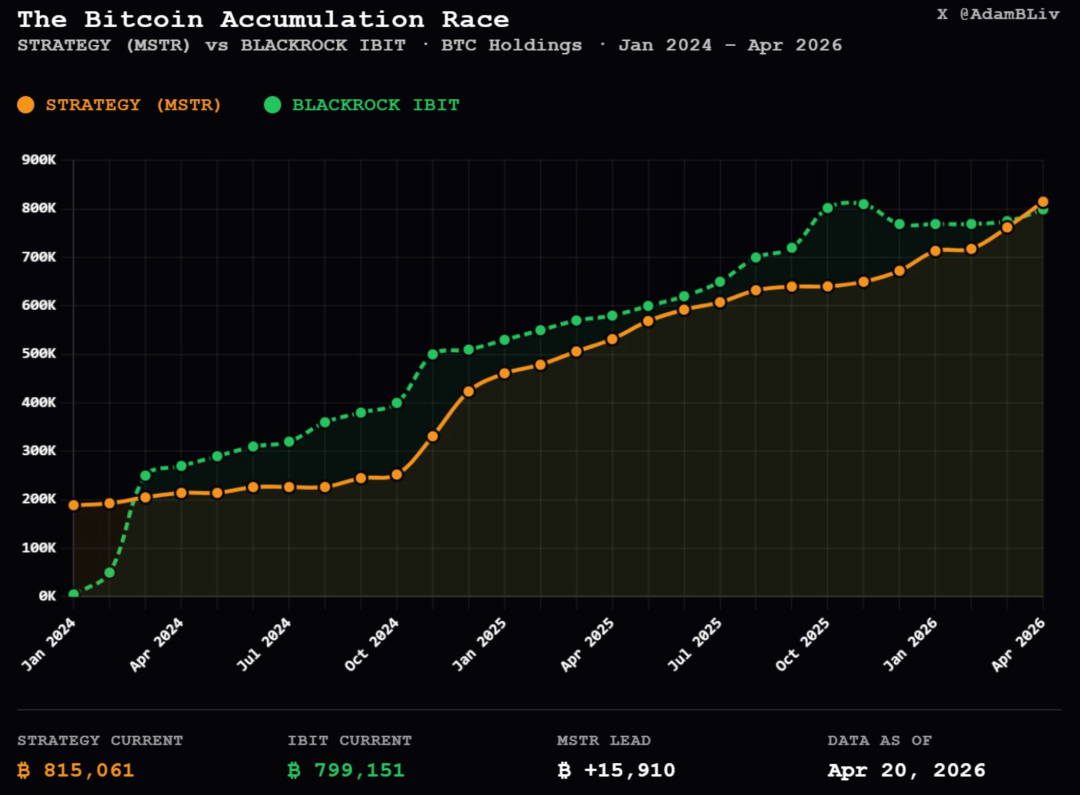The image size is (1080, 795).
Task: Click the Apr 20, 2026 date value
Action: (x=906, y=770)
